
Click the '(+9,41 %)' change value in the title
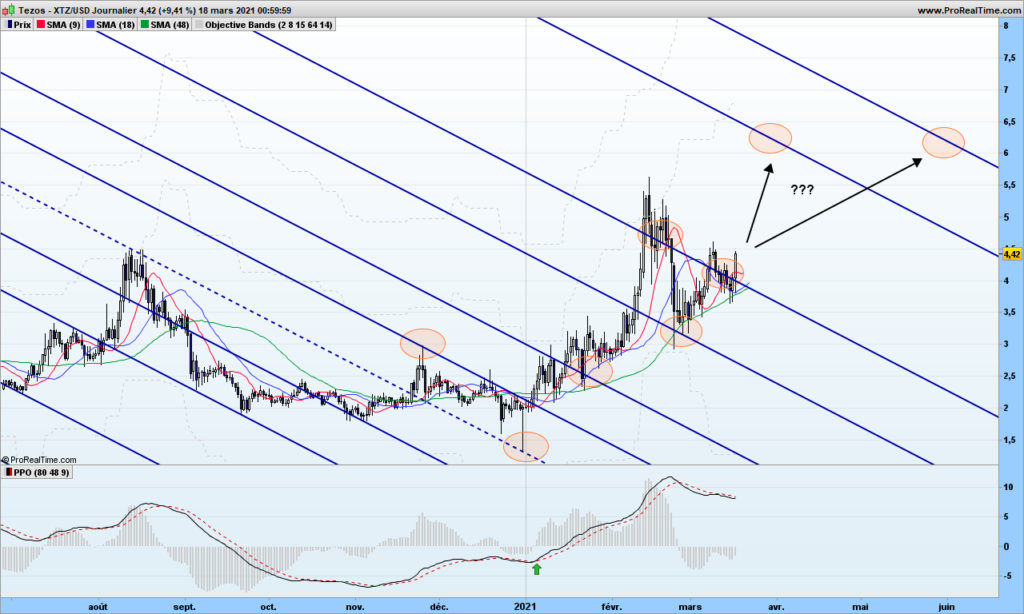pyautogui.click(x=177, y=10)
